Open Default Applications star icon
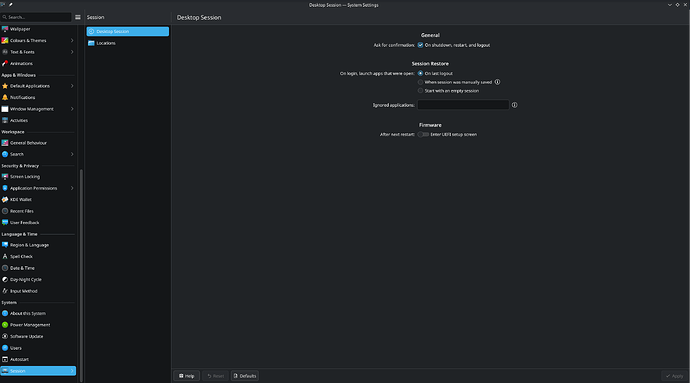Image resolution: width=690 pixels, height=383 pixels. click(5, 86)
